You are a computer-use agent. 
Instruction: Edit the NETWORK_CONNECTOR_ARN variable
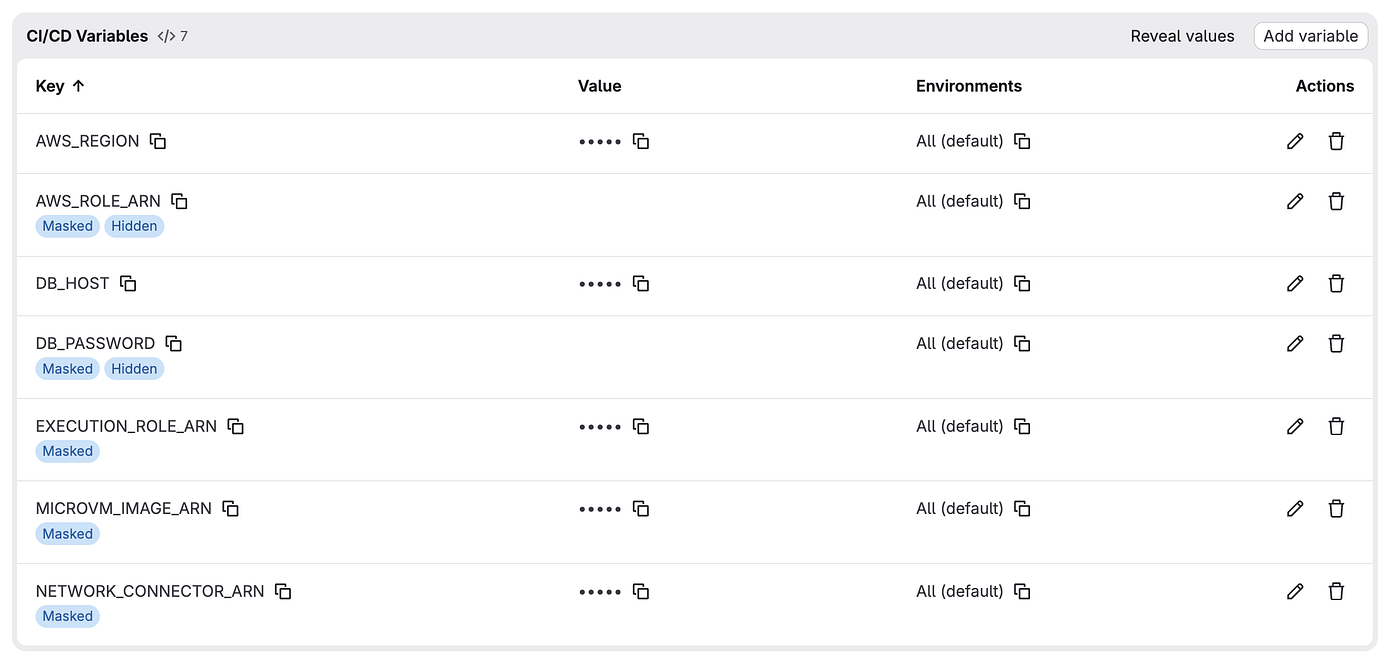[x=1295, y=591]
